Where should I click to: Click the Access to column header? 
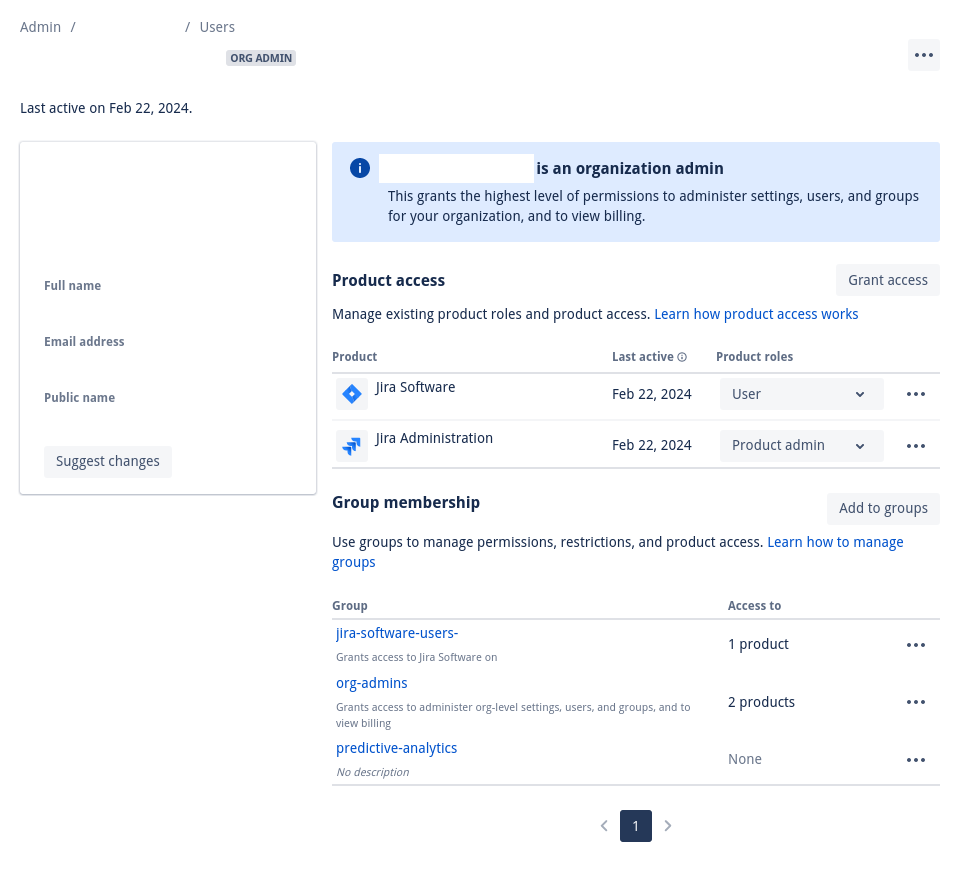pos(754,605)
